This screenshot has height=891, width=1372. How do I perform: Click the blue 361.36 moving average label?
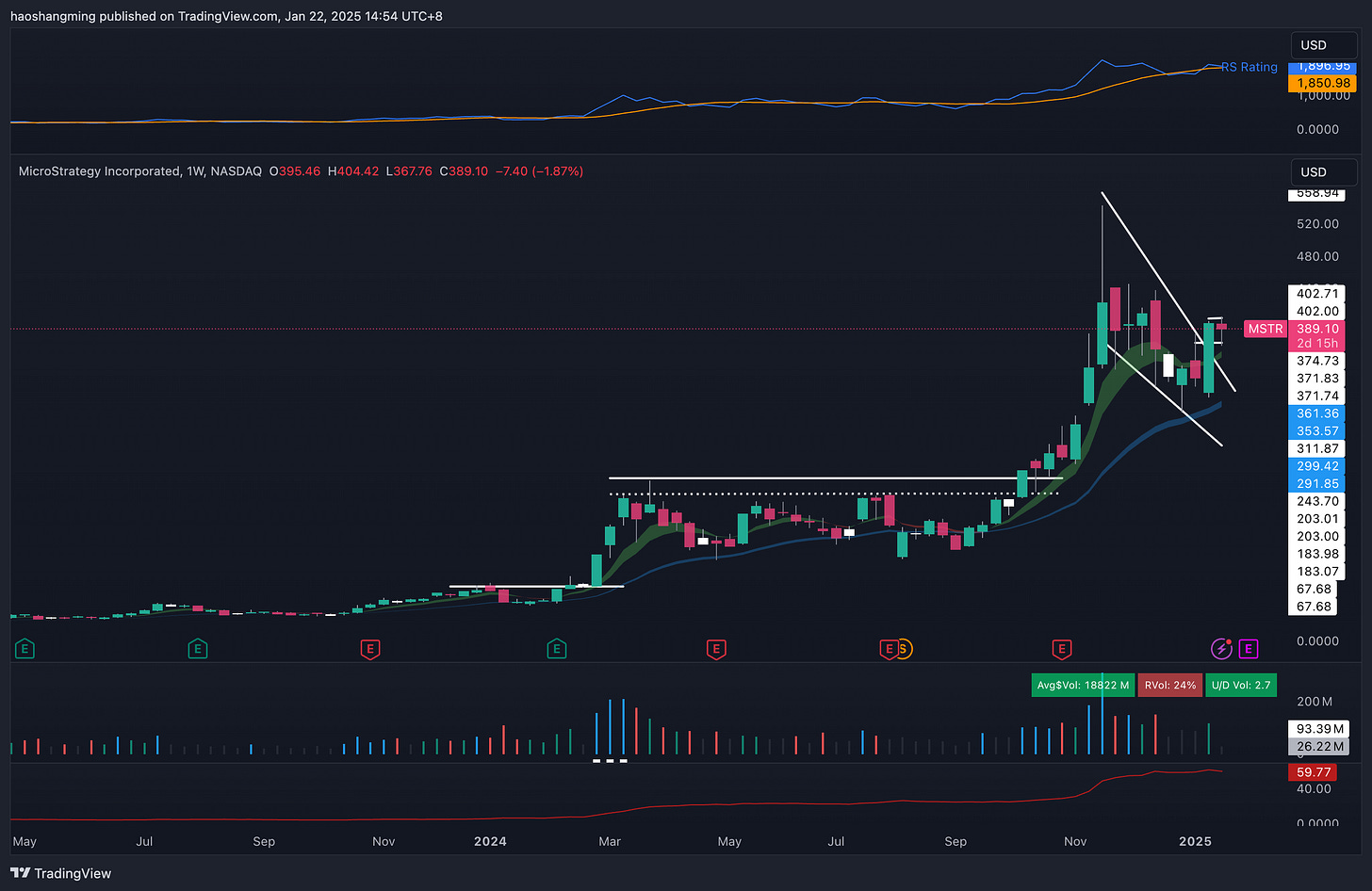1317,413
